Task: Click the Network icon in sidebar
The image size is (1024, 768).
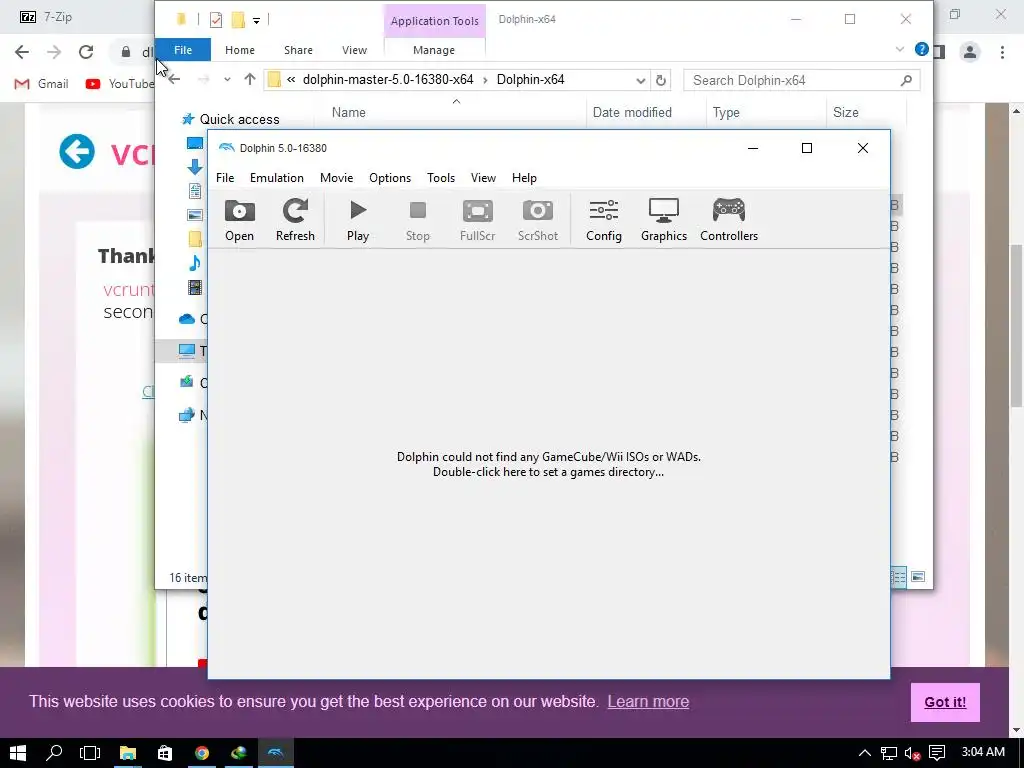Action: [x=187, y=415]
